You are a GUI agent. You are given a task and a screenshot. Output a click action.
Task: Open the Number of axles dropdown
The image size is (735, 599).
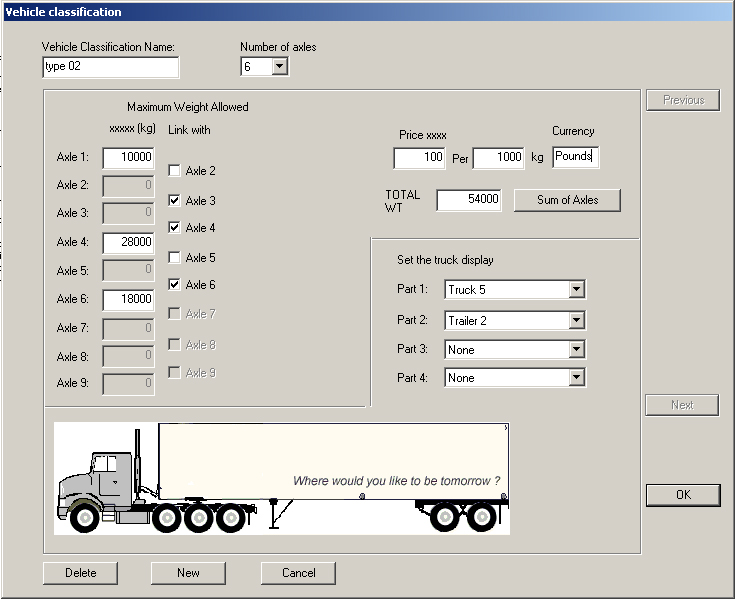pyautogui.click(x=279, y=67)
